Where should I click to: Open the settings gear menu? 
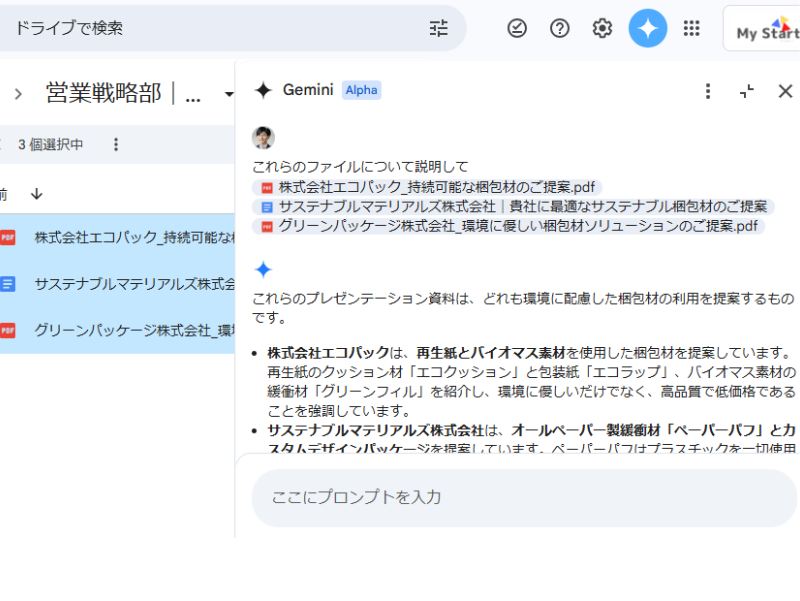[602, 28]
